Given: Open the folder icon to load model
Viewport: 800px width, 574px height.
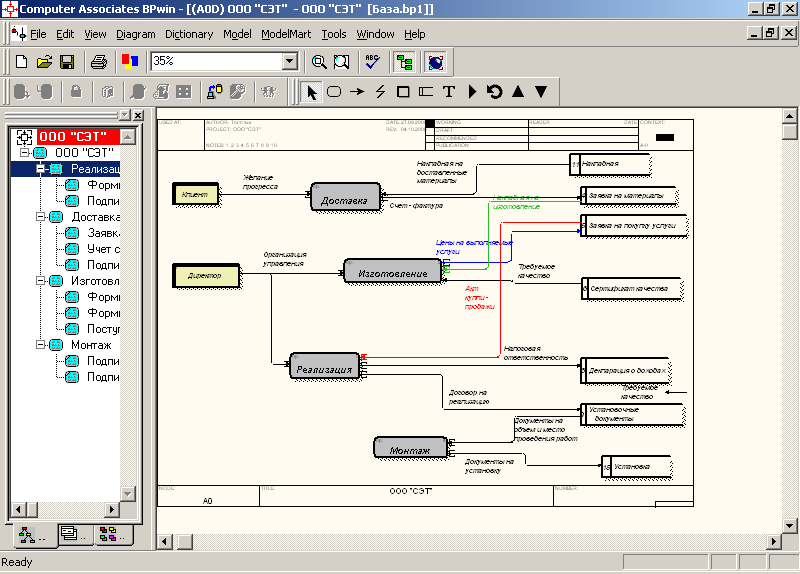Looking at the screenshot, I should [x=44, y=62].
